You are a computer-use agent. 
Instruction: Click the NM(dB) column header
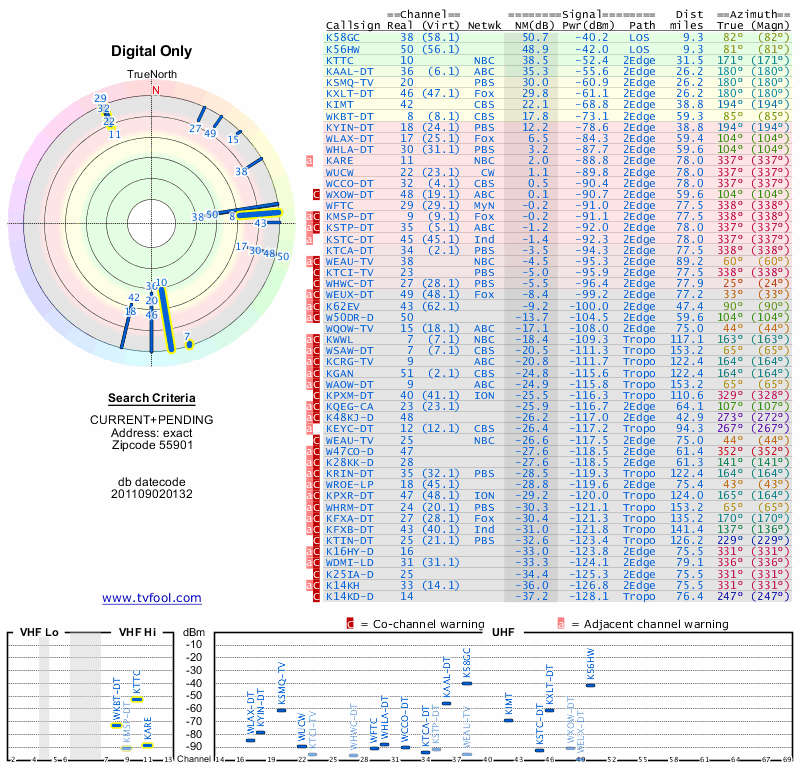tap(532, 26)
